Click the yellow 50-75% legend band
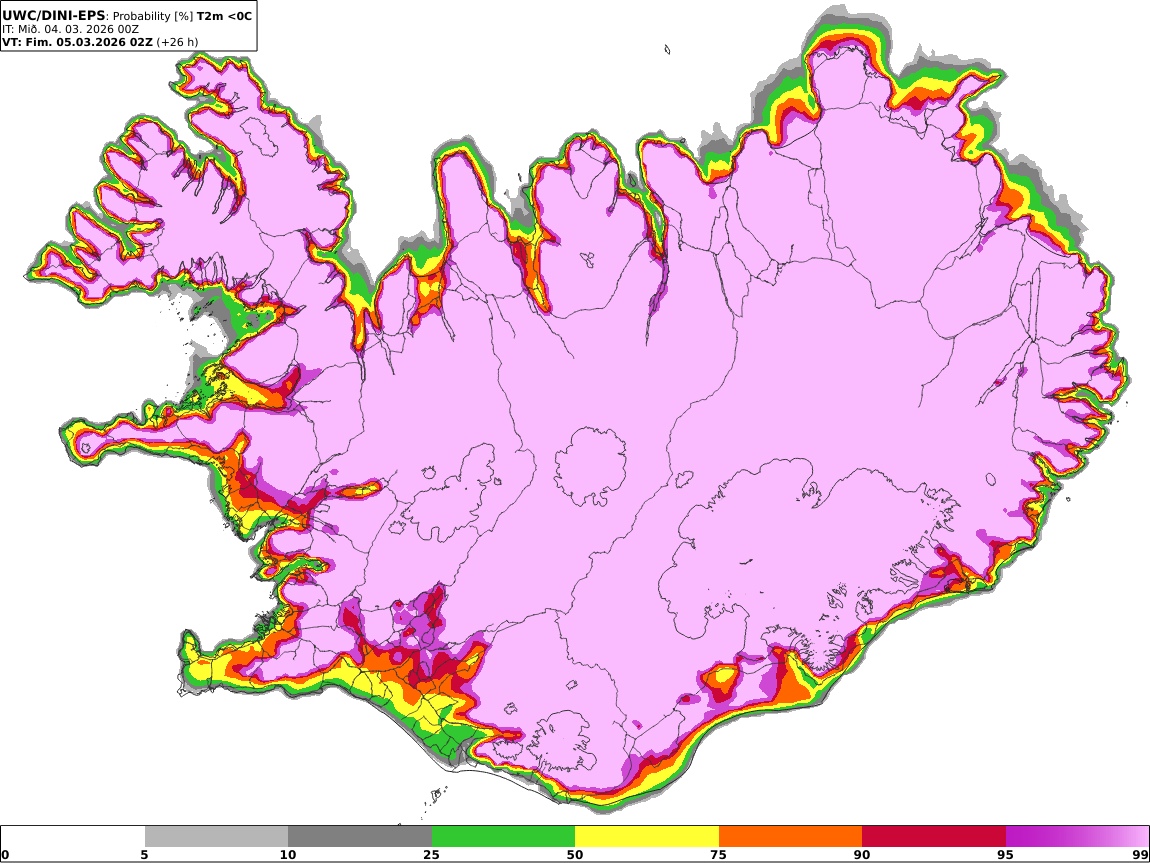This screenshot has height=863, width=1150. [647, 836]
